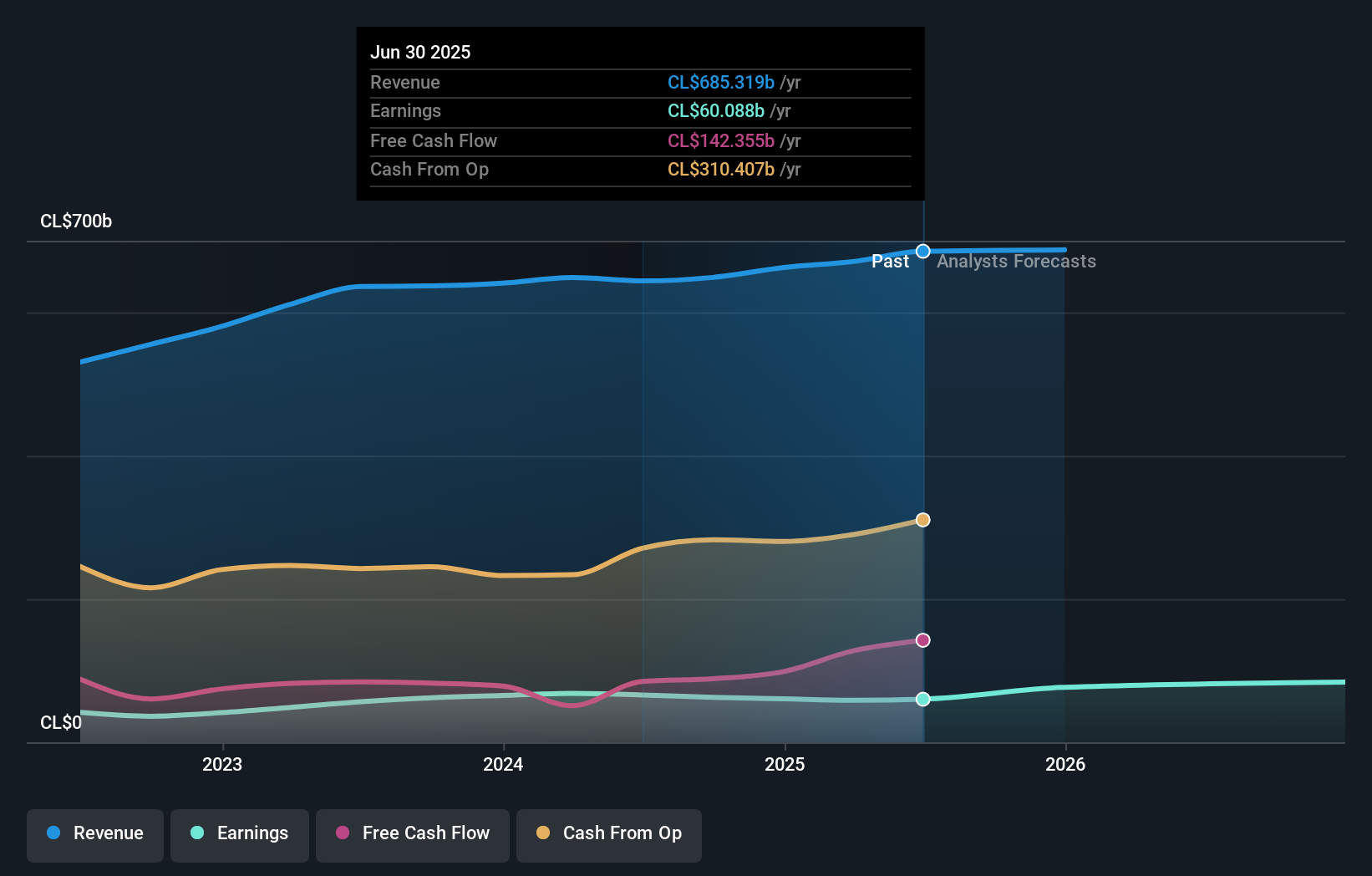The image size is (1372, 876).
Task: Select the 2024 label on the timeline axis
Action: (x=503, y=764)
